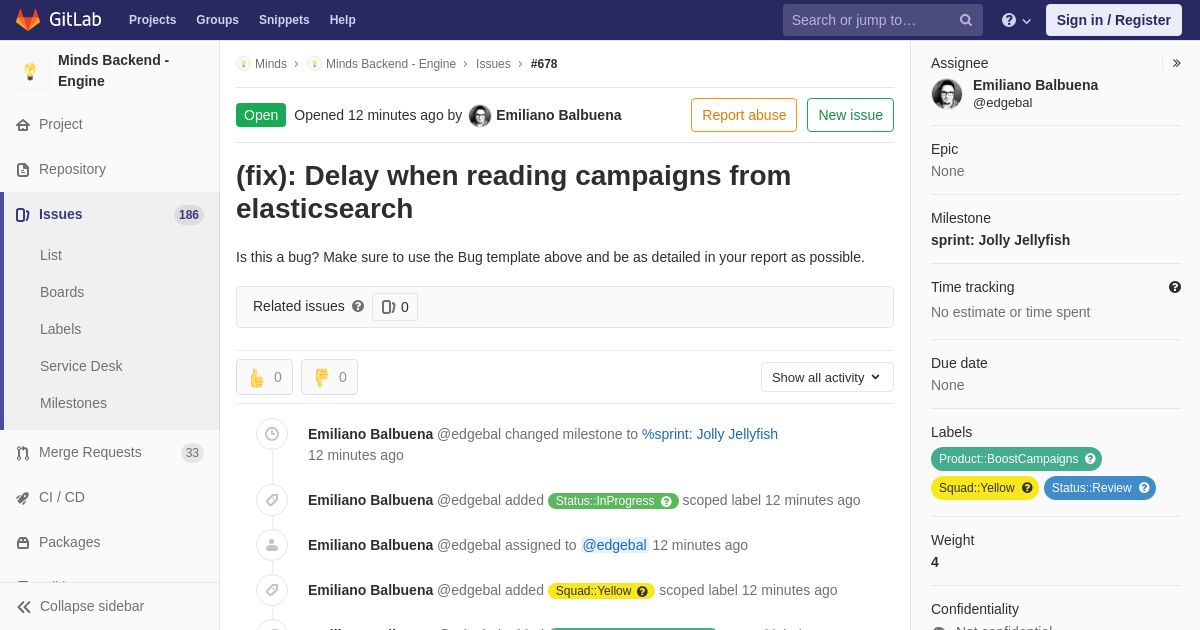Click the Time tracking help icon
This screenshot has width=1200, height=630.
pos(1175,287)
